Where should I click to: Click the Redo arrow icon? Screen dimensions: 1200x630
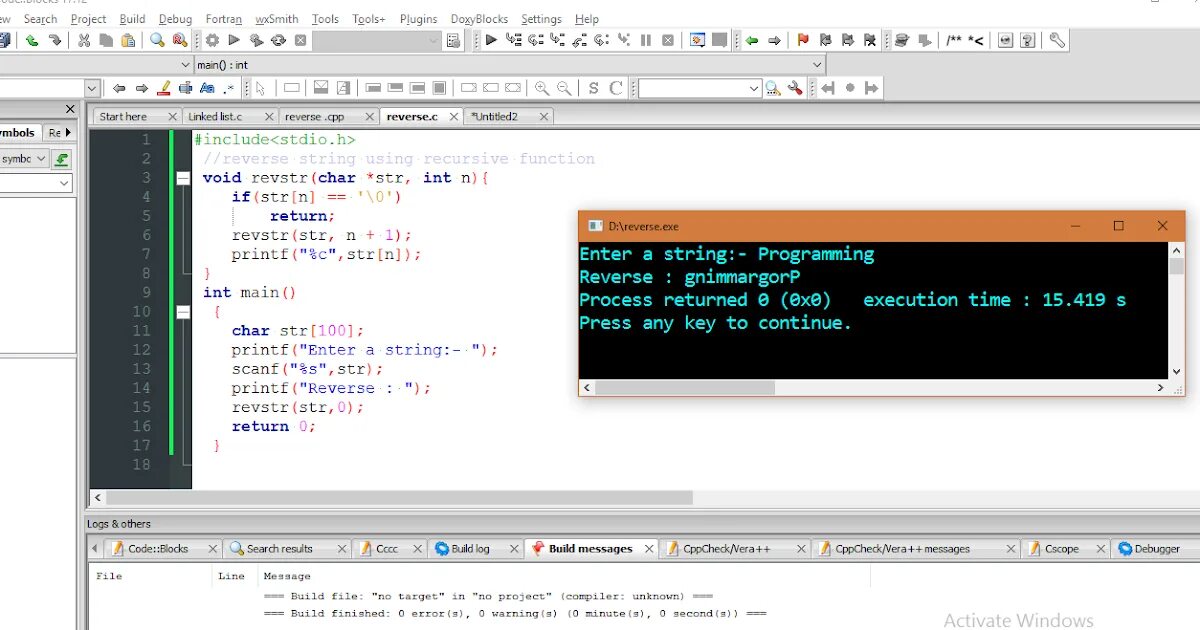(x=54, y=40)
